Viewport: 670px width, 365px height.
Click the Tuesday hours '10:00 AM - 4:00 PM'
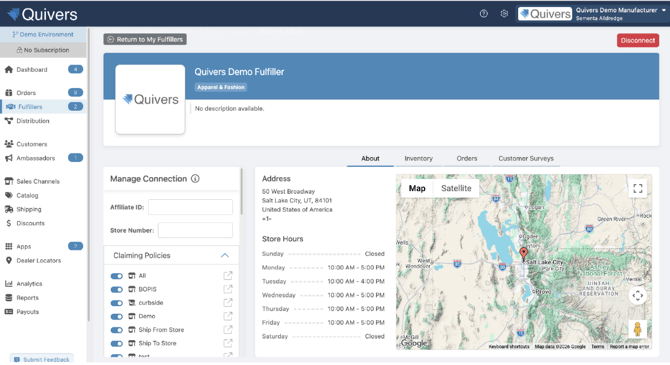(356, 281)
